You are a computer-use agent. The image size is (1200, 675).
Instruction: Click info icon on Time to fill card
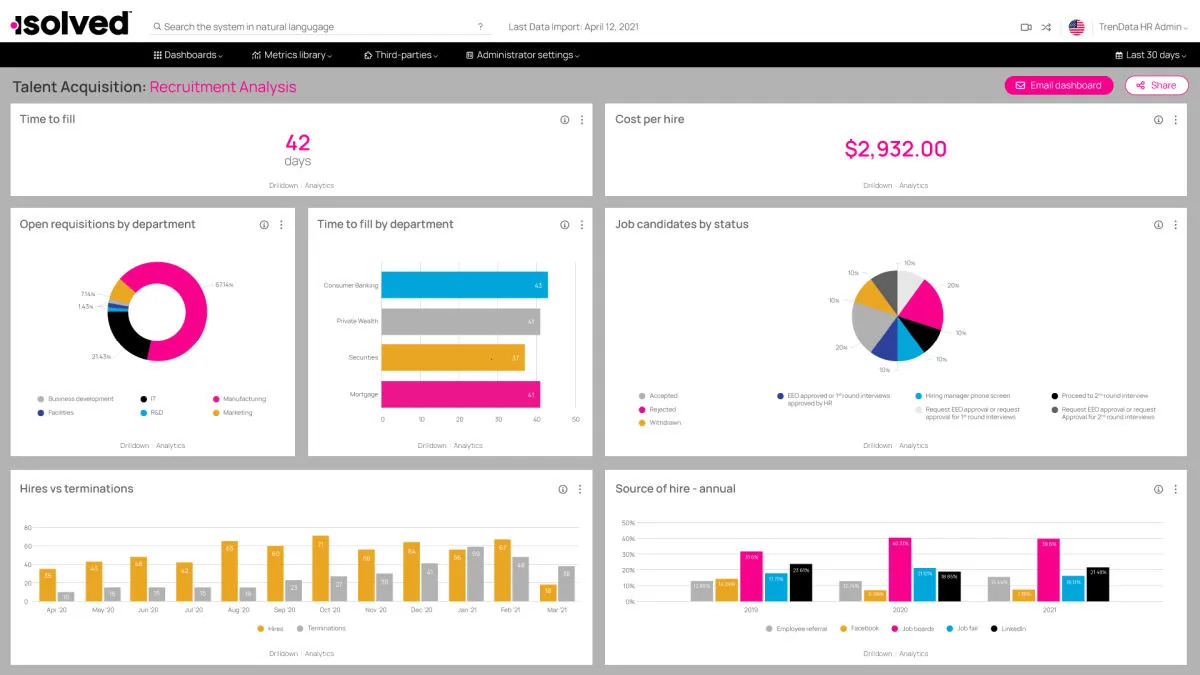[x=564, y=120]
